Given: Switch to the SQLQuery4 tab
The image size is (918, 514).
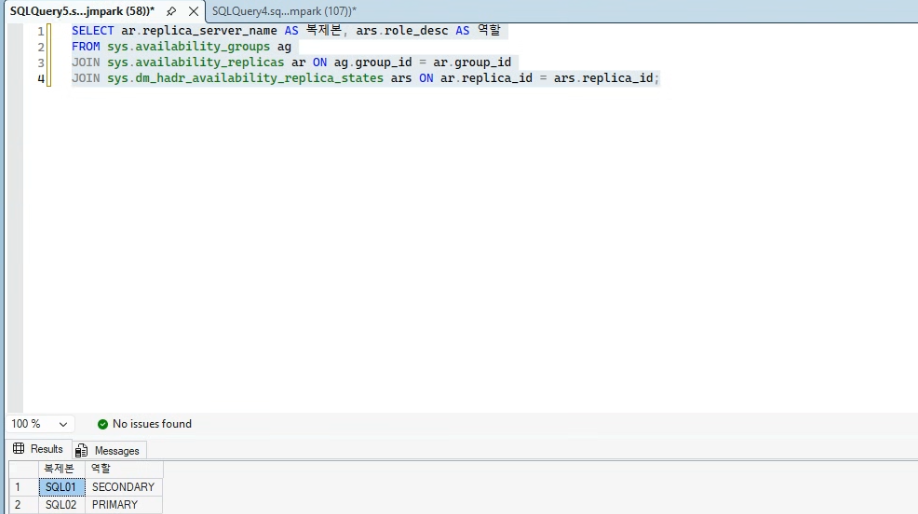Looking at the screenshot, I should pyautogui.click(x=284, y=11).
